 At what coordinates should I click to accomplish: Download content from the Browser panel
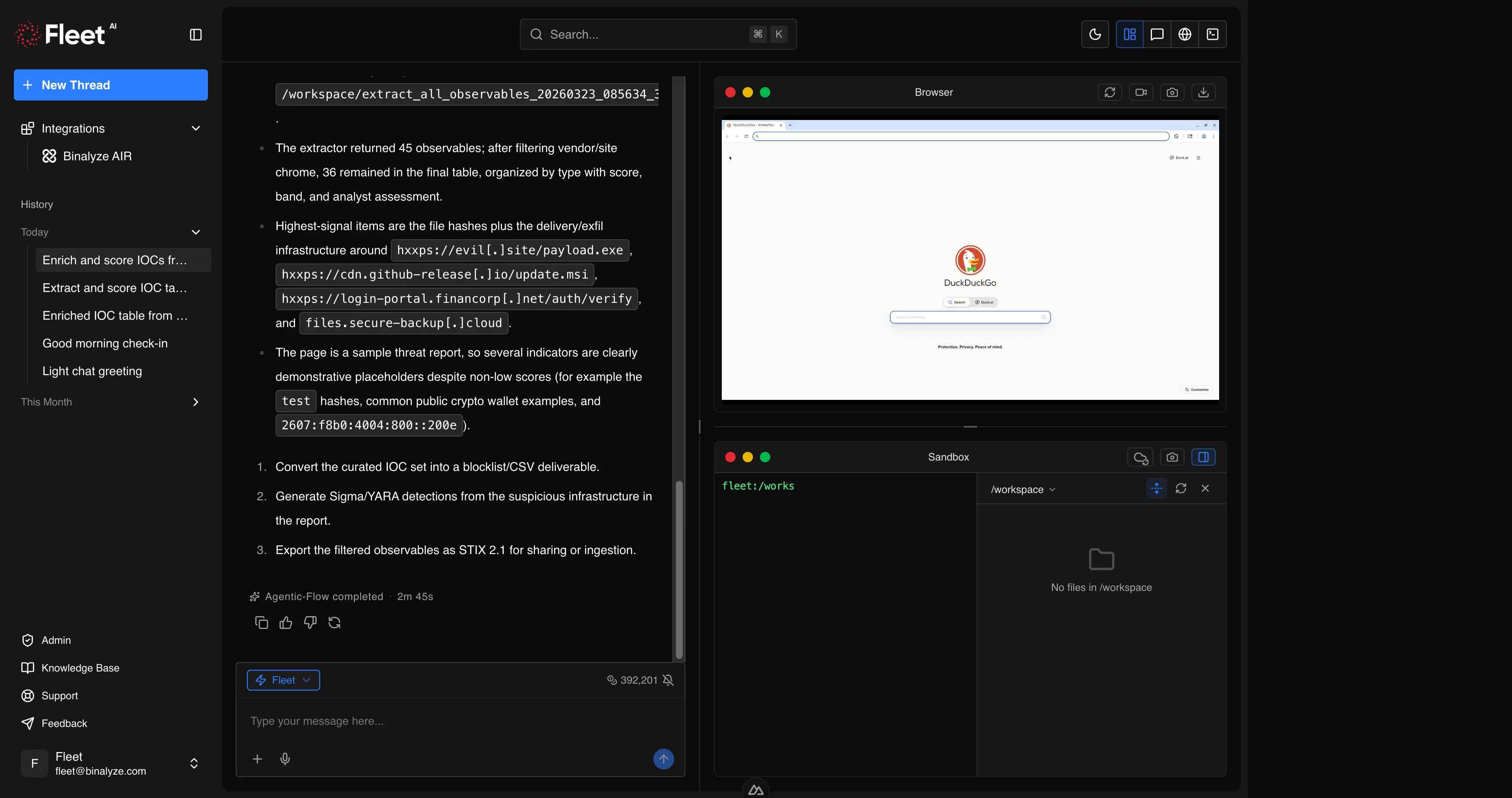tap(1204, 92)
